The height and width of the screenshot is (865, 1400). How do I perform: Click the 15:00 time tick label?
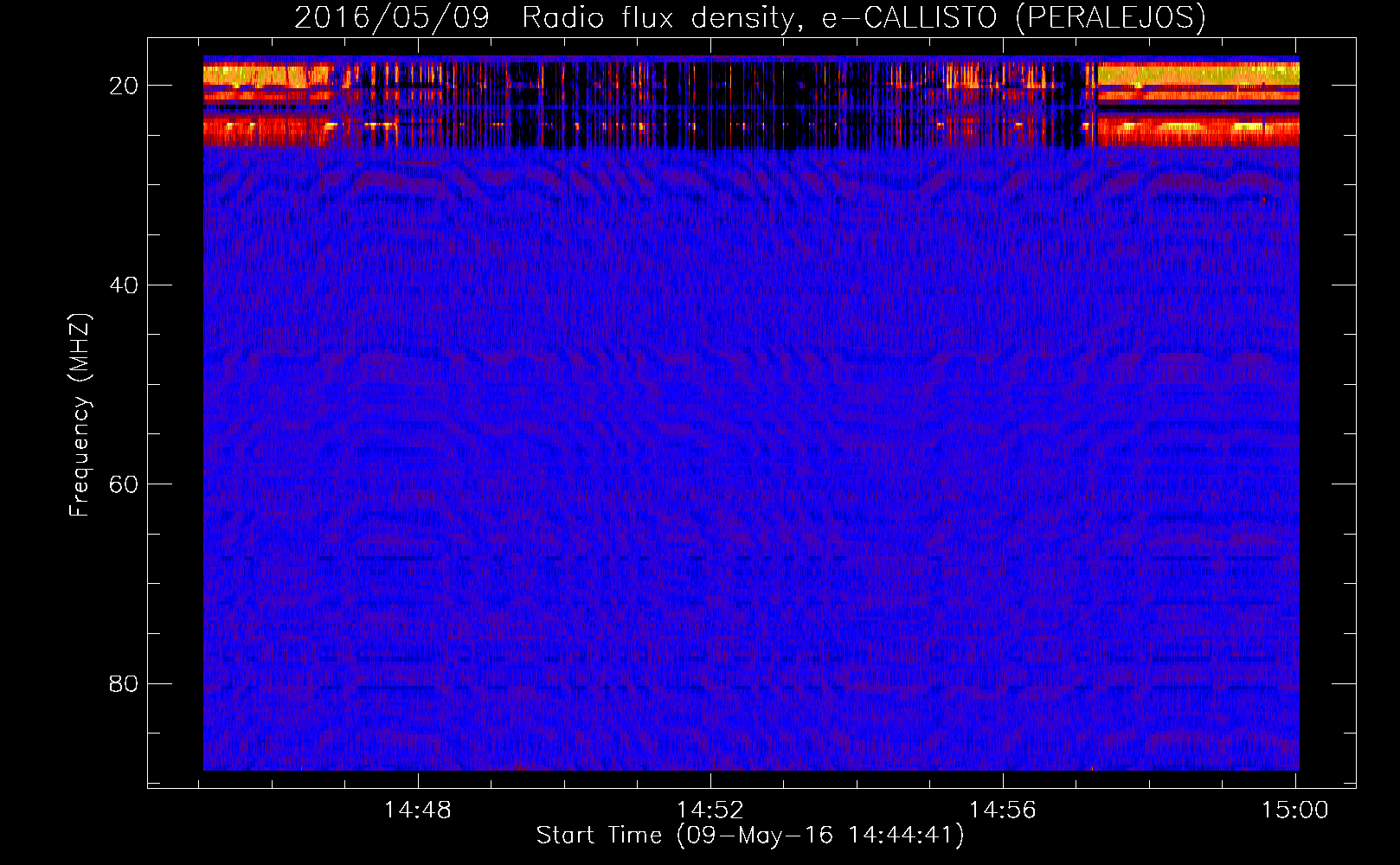[x=1295, y=810]
